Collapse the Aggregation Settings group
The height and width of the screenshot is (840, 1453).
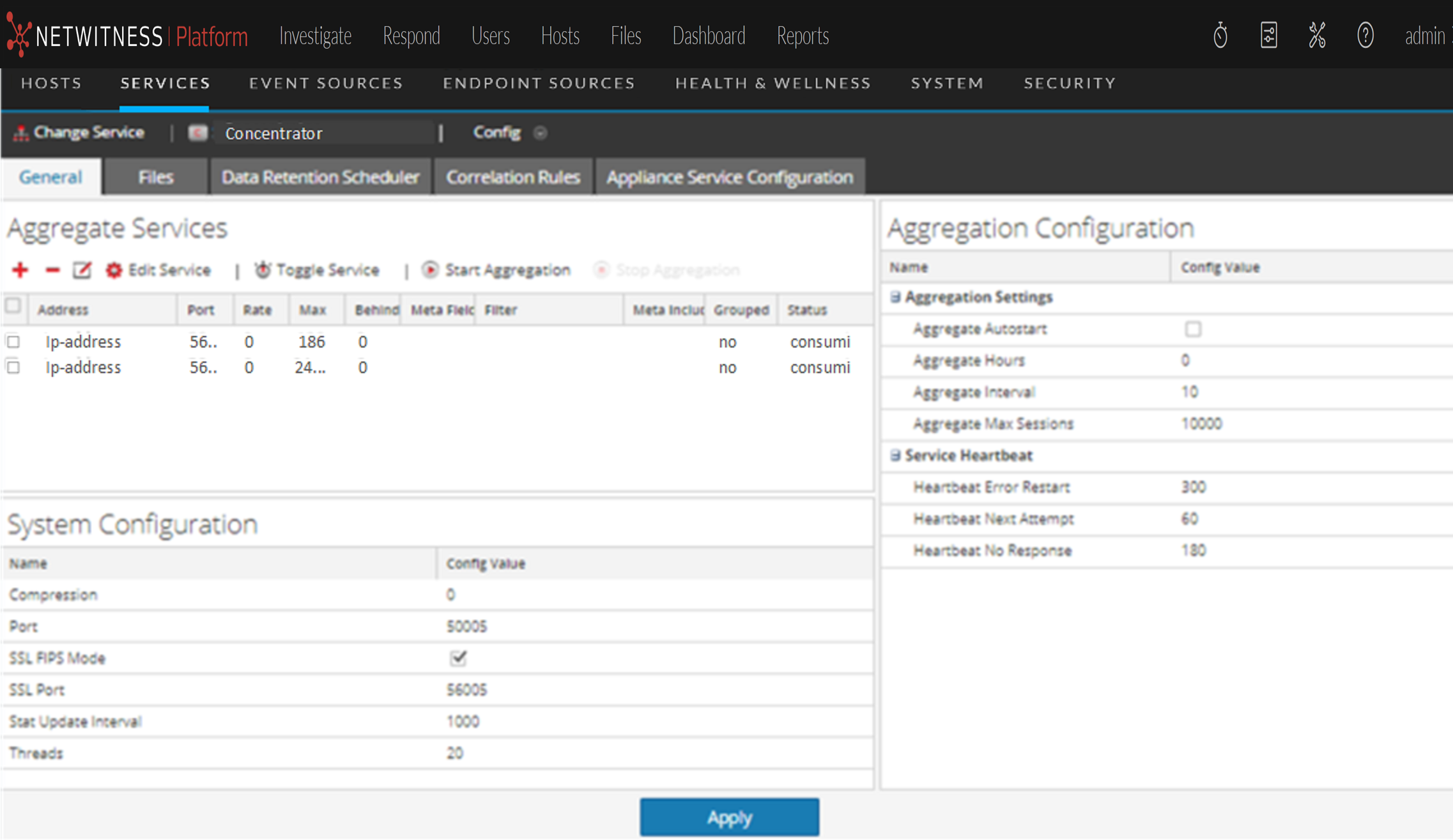(x=895, y=297)
